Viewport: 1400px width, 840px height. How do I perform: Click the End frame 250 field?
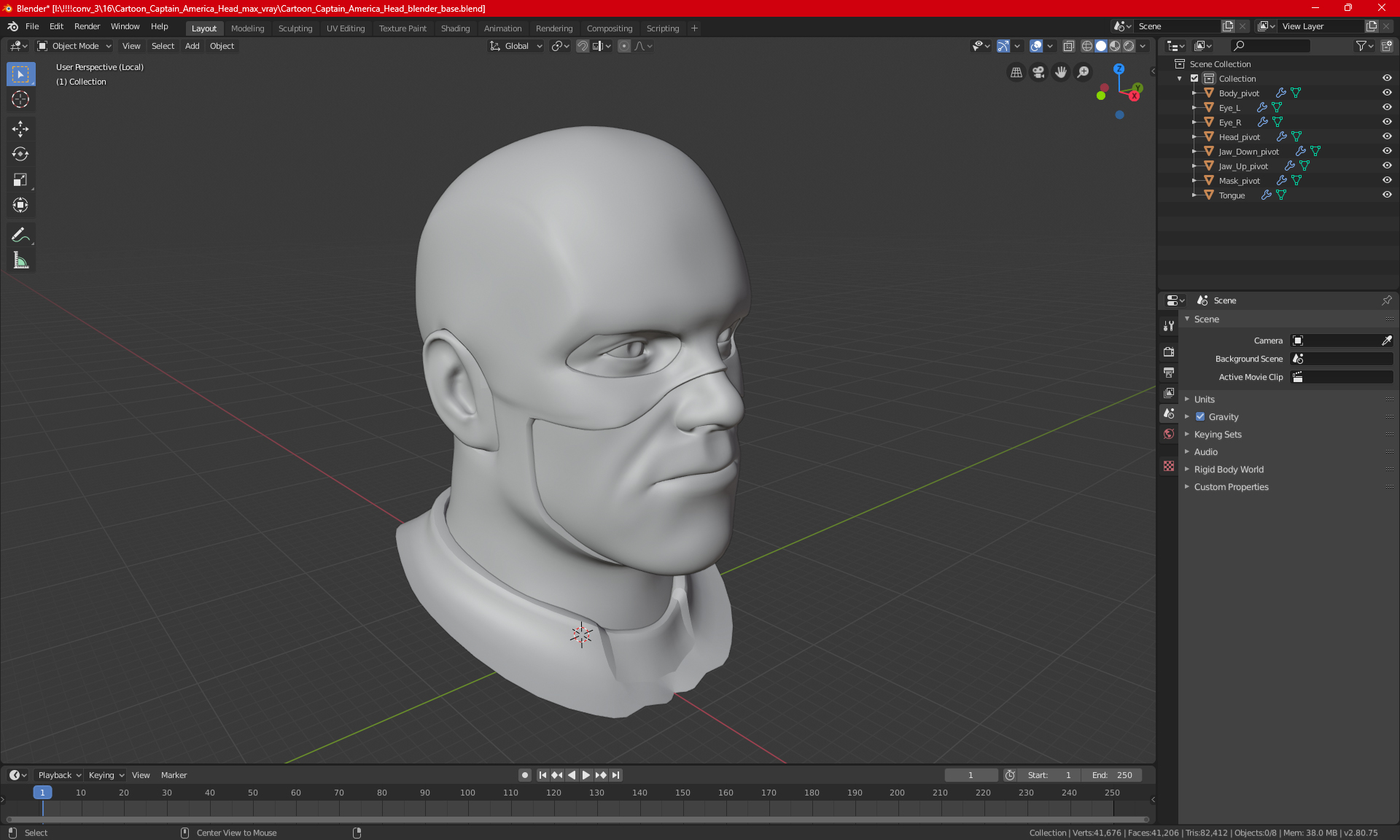tap(1112, 775)
